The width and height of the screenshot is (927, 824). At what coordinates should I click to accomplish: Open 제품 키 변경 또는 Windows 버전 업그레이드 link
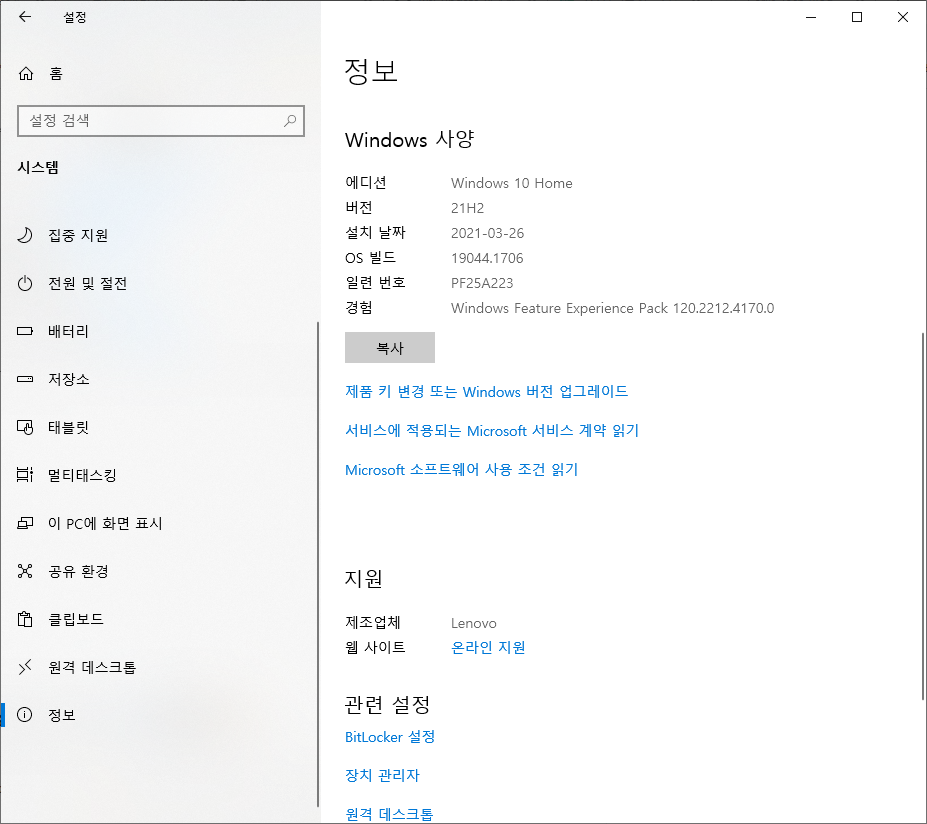tap(486, 391)
